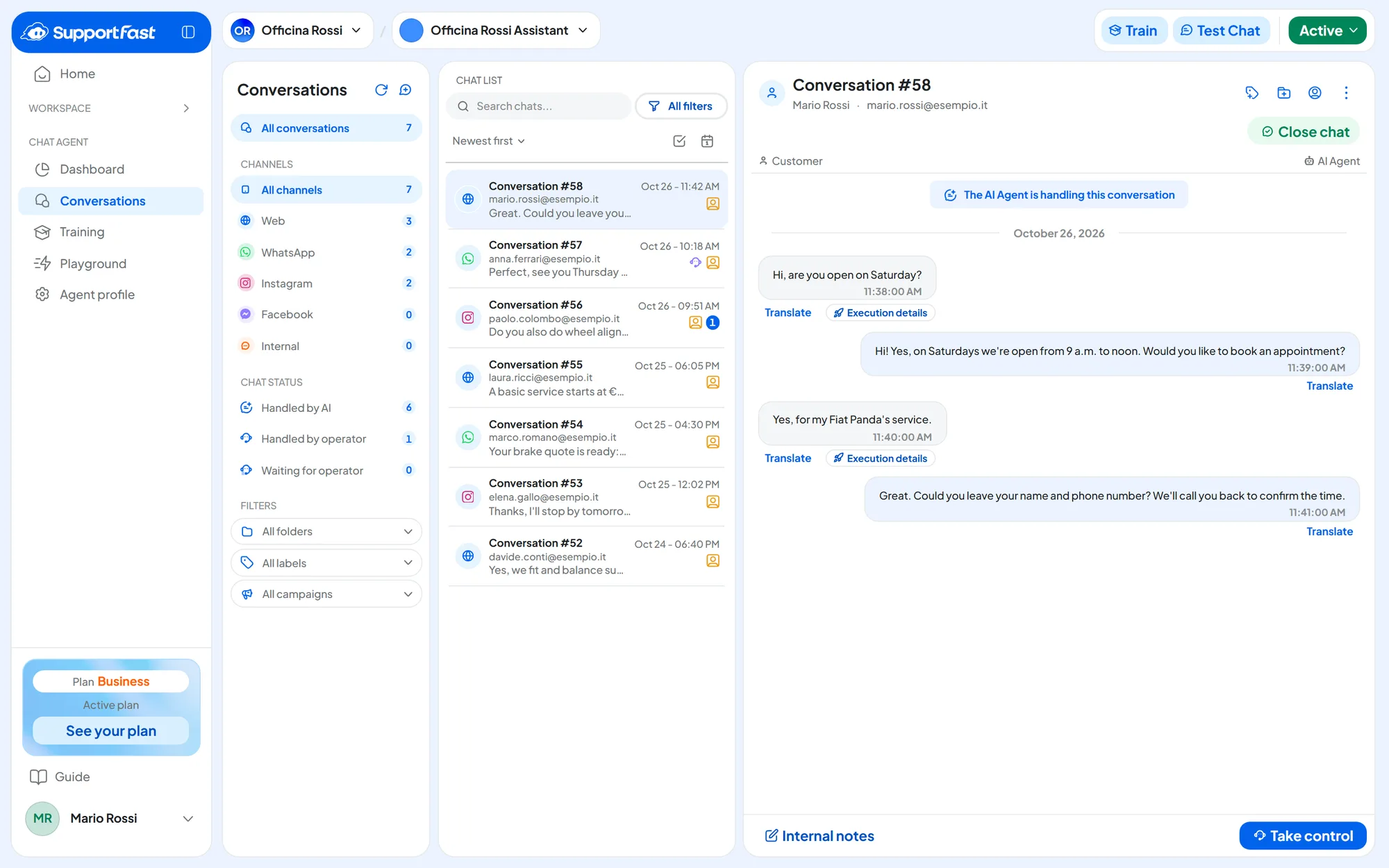The image size is (1389, 868).
Task: Collapse the sidebar panel icon
Action: click(188, 32)
